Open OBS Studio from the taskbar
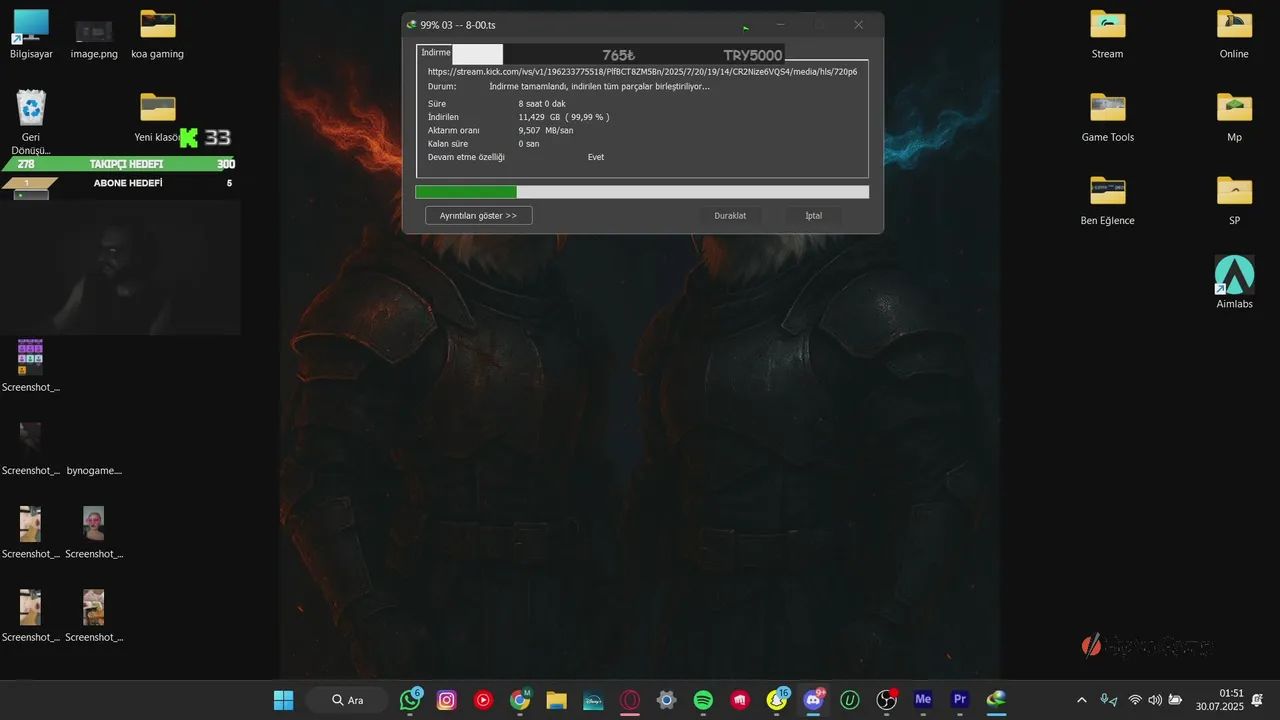 click(x=886, y=700)
